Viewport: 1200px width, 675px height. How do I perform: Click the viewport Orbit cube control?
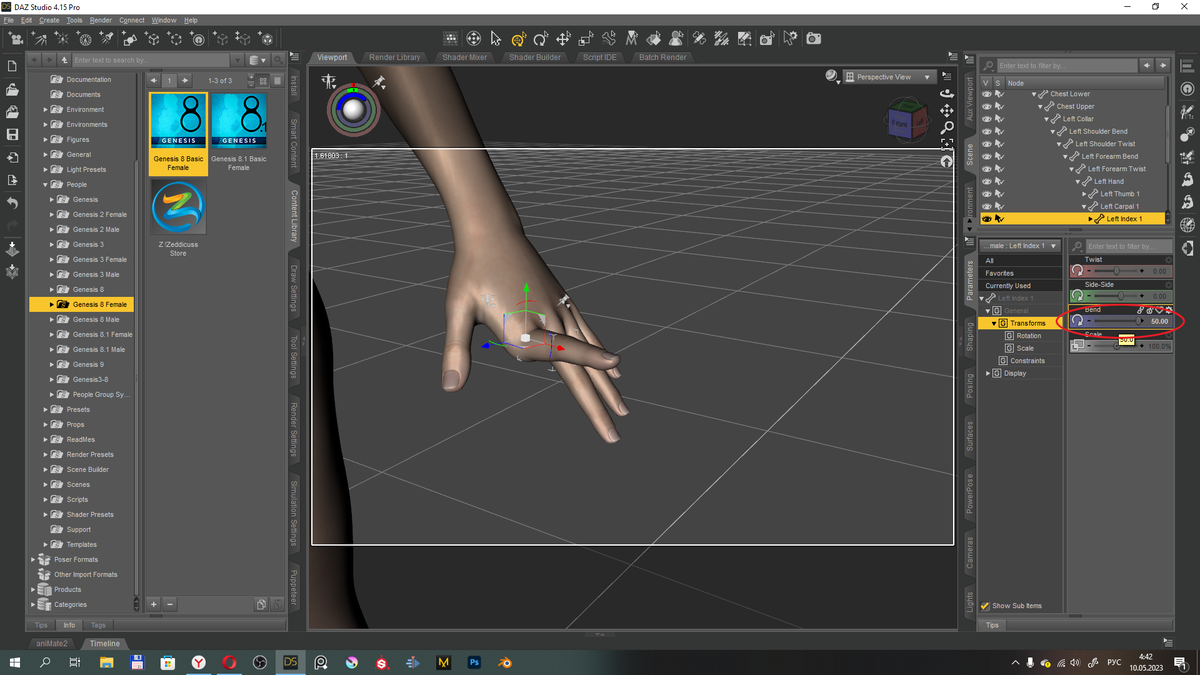point(947,94)
